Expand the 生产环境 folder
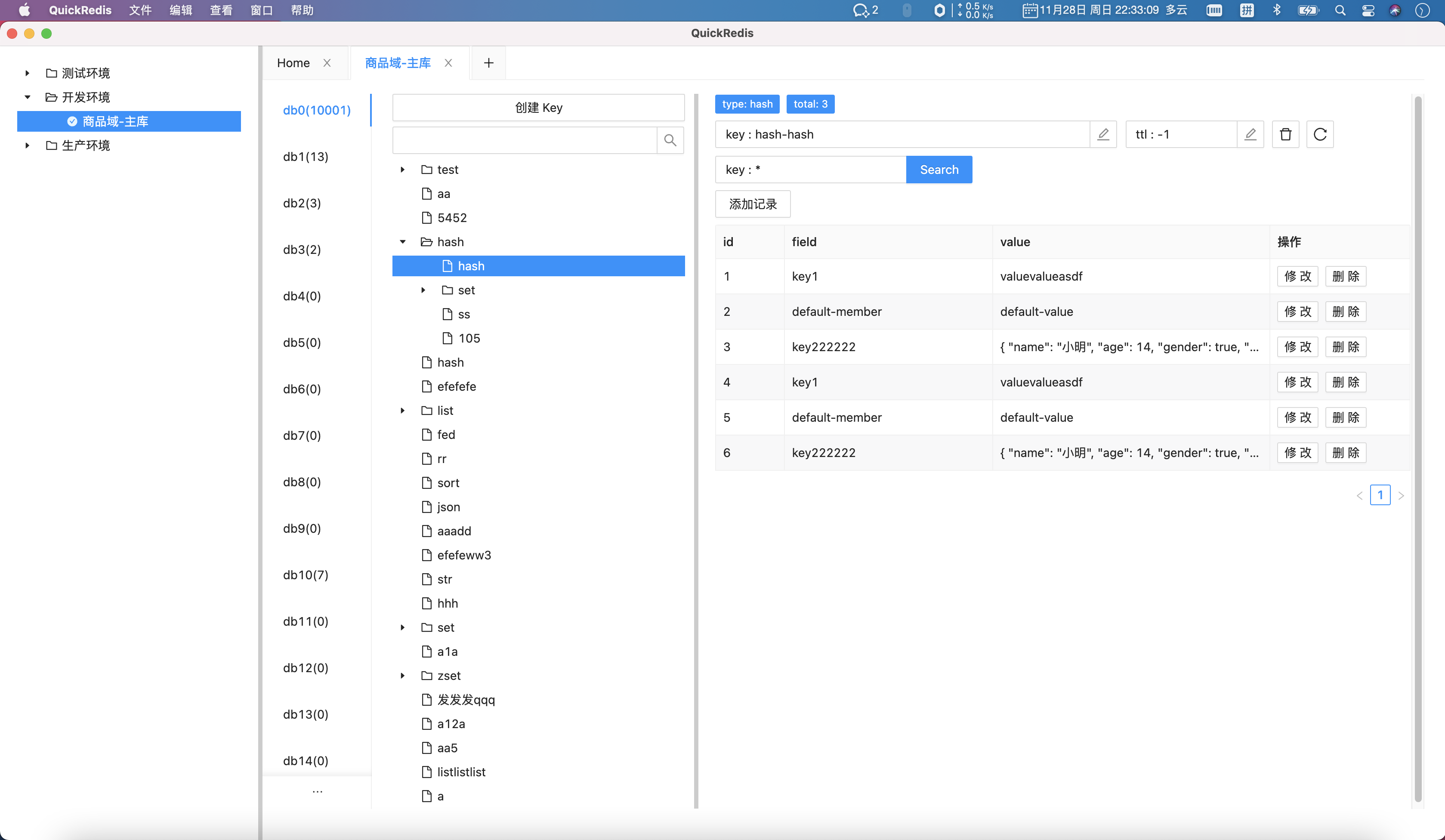This screenshot has width=1445, height=840. [27, 145]
